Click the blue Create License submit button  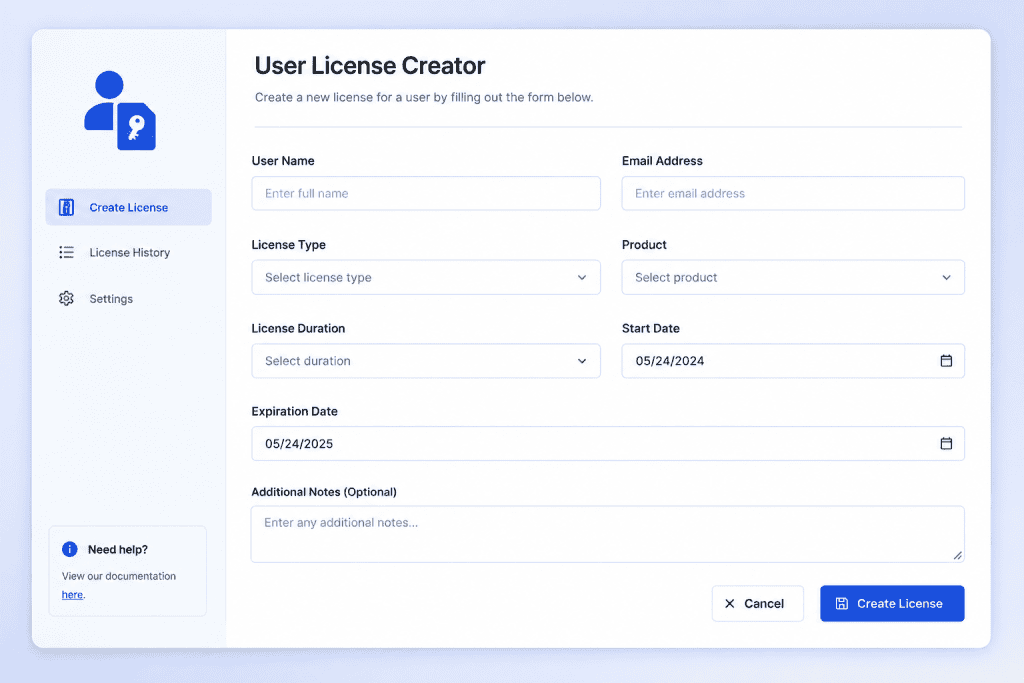(892, 603)
